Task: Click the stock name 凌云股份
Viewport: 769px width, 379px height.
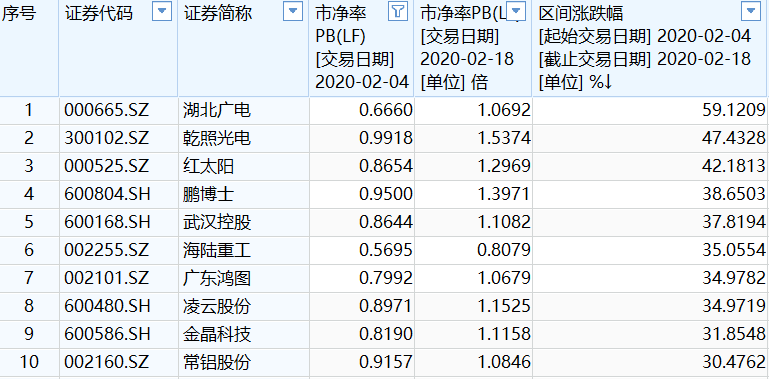Action: 217,306
